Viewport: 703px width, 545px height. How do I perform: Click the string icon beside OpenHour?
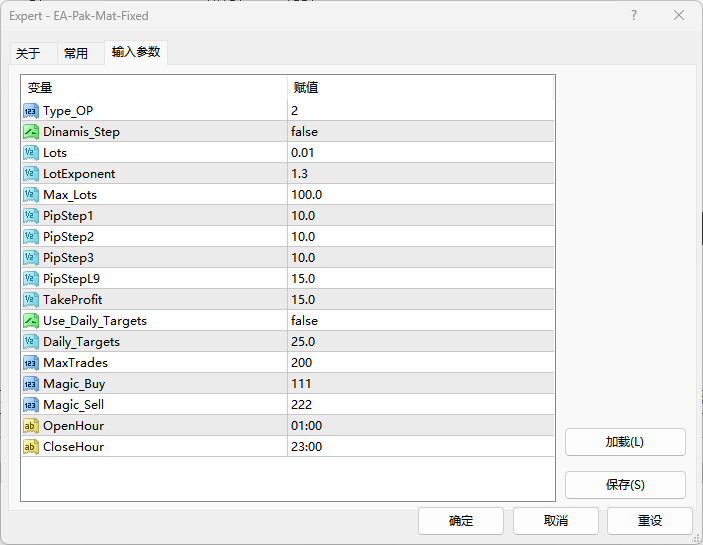point(31,426)
